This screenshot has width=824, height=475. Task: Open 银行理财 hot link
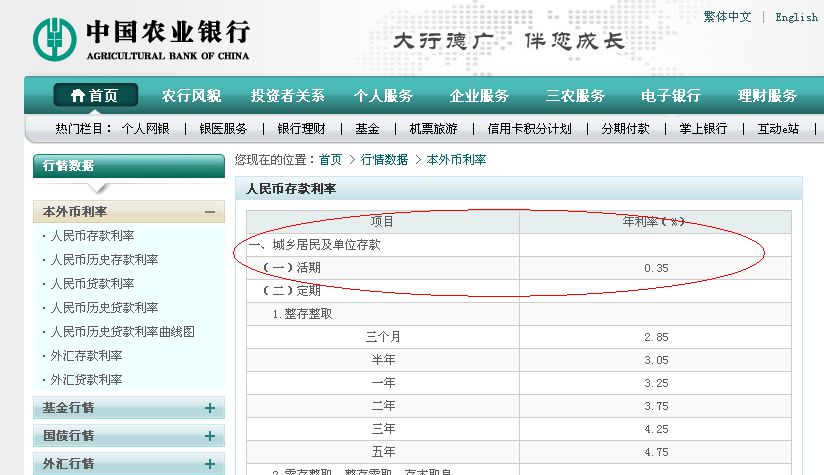pyautogui.click(x=302, y=129)
